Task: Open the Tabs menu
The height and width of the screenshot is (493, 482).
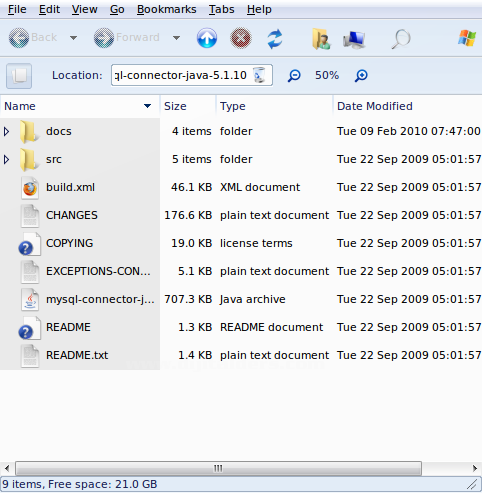Action: (222, 9)
